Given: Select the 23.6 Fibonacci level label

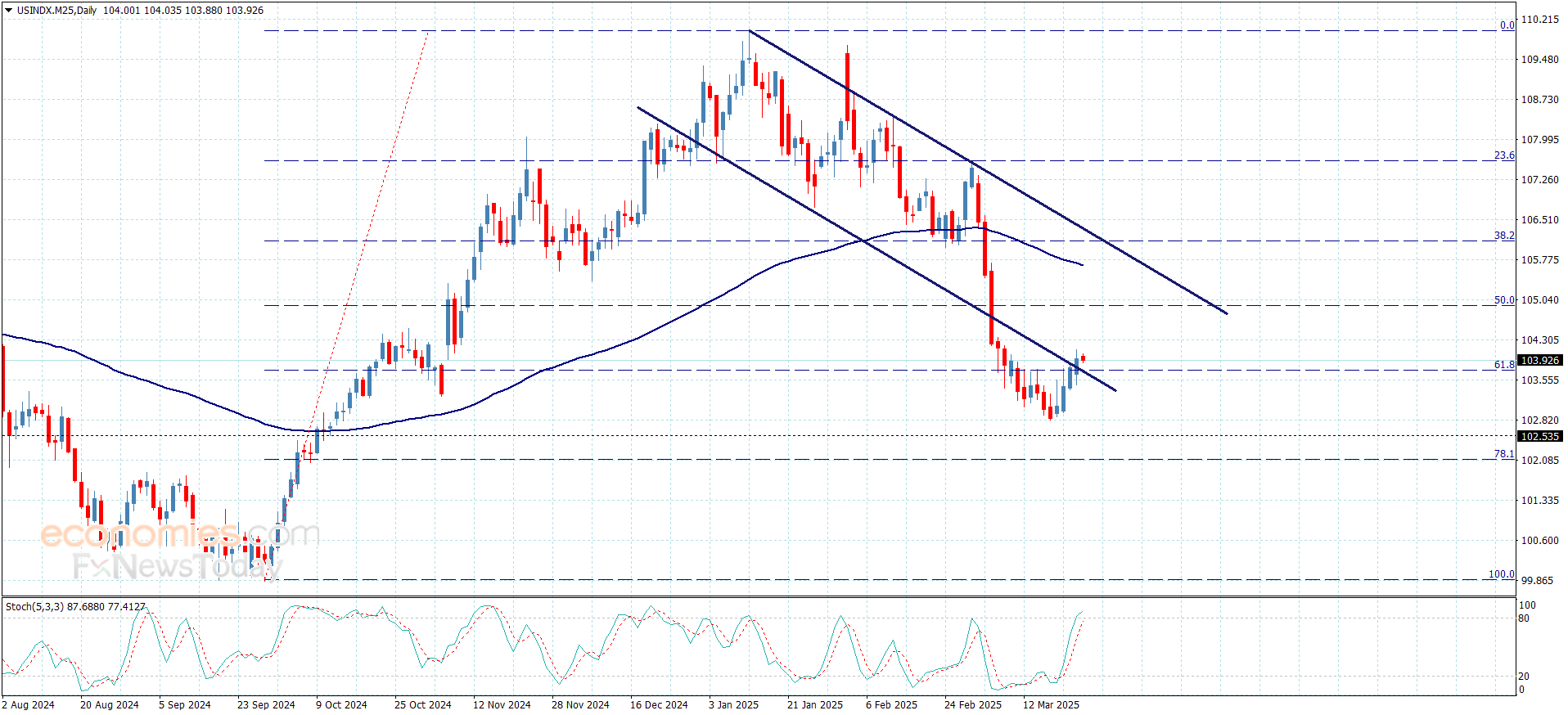Looking at the screenshot, I should pyautogui.click(x=1504, y=155).
